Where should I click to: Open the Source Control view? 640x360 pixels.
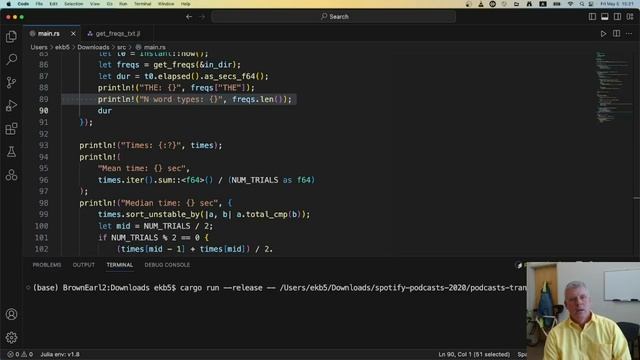coord(11,82)
